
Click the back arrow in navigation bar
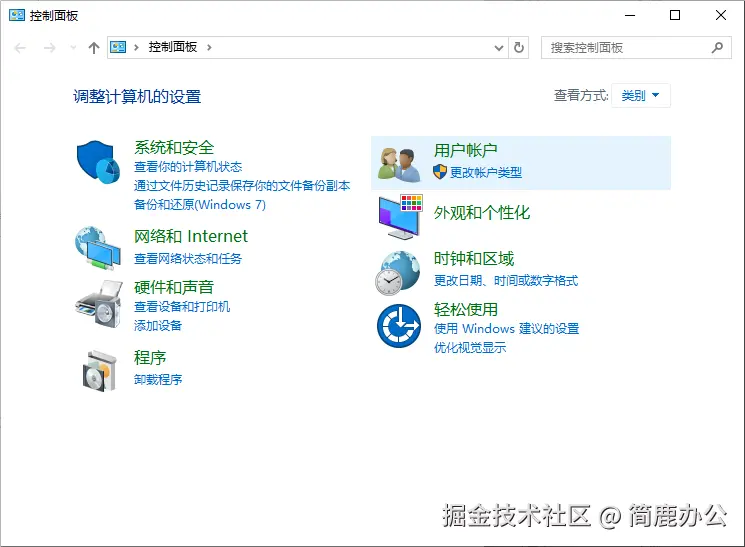(20, 48)
